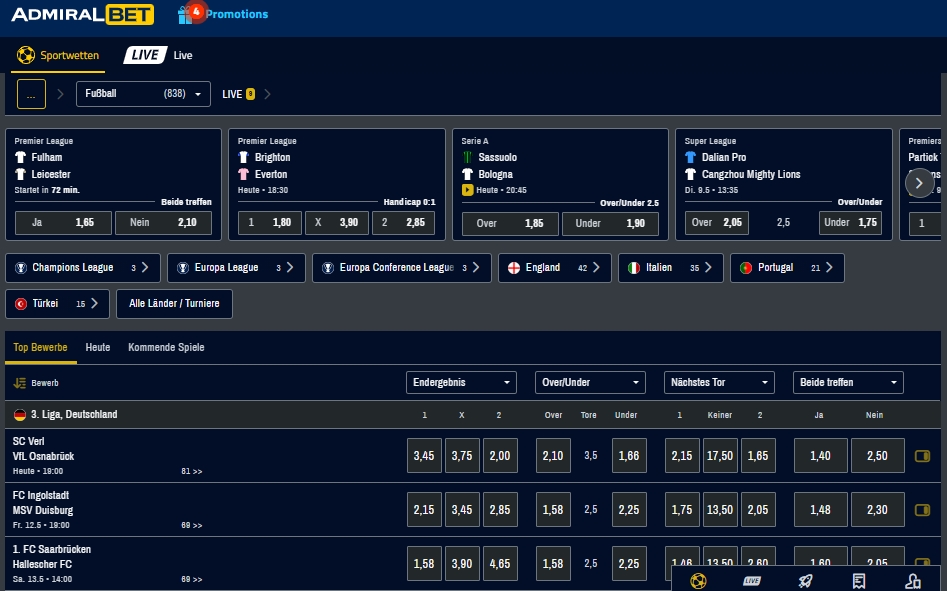Open bottom bar LIVE icon
The image size is (947, 591).
tap(752, 581)
